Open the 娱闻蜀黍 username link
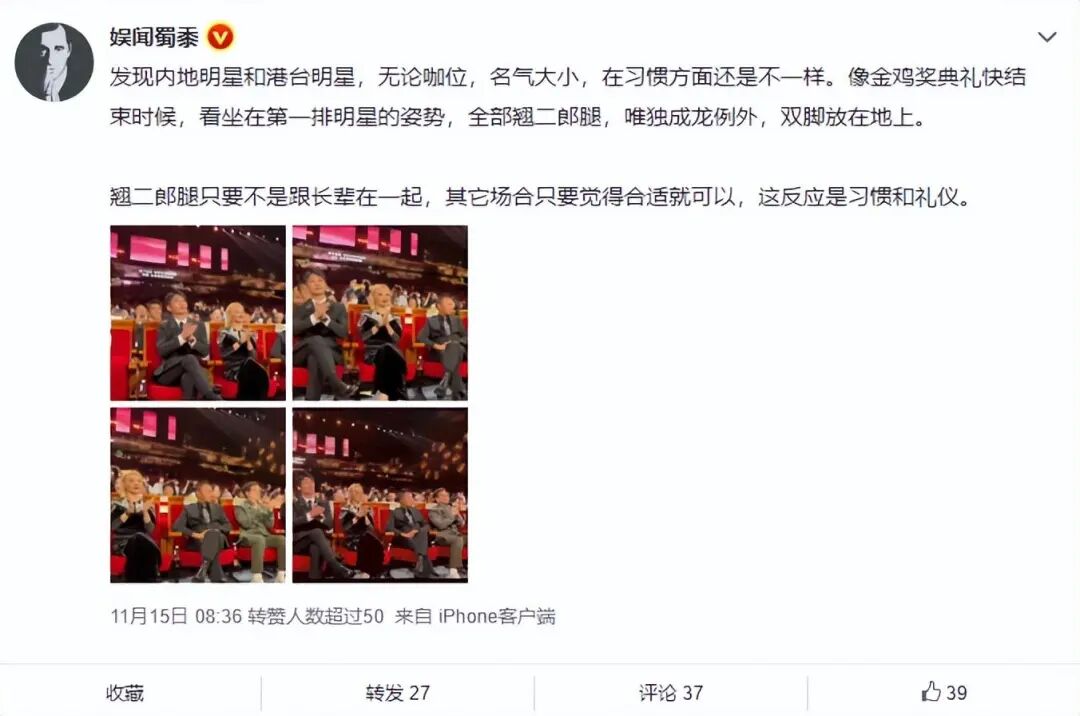 pyautogui.click(x=154, y=36)
